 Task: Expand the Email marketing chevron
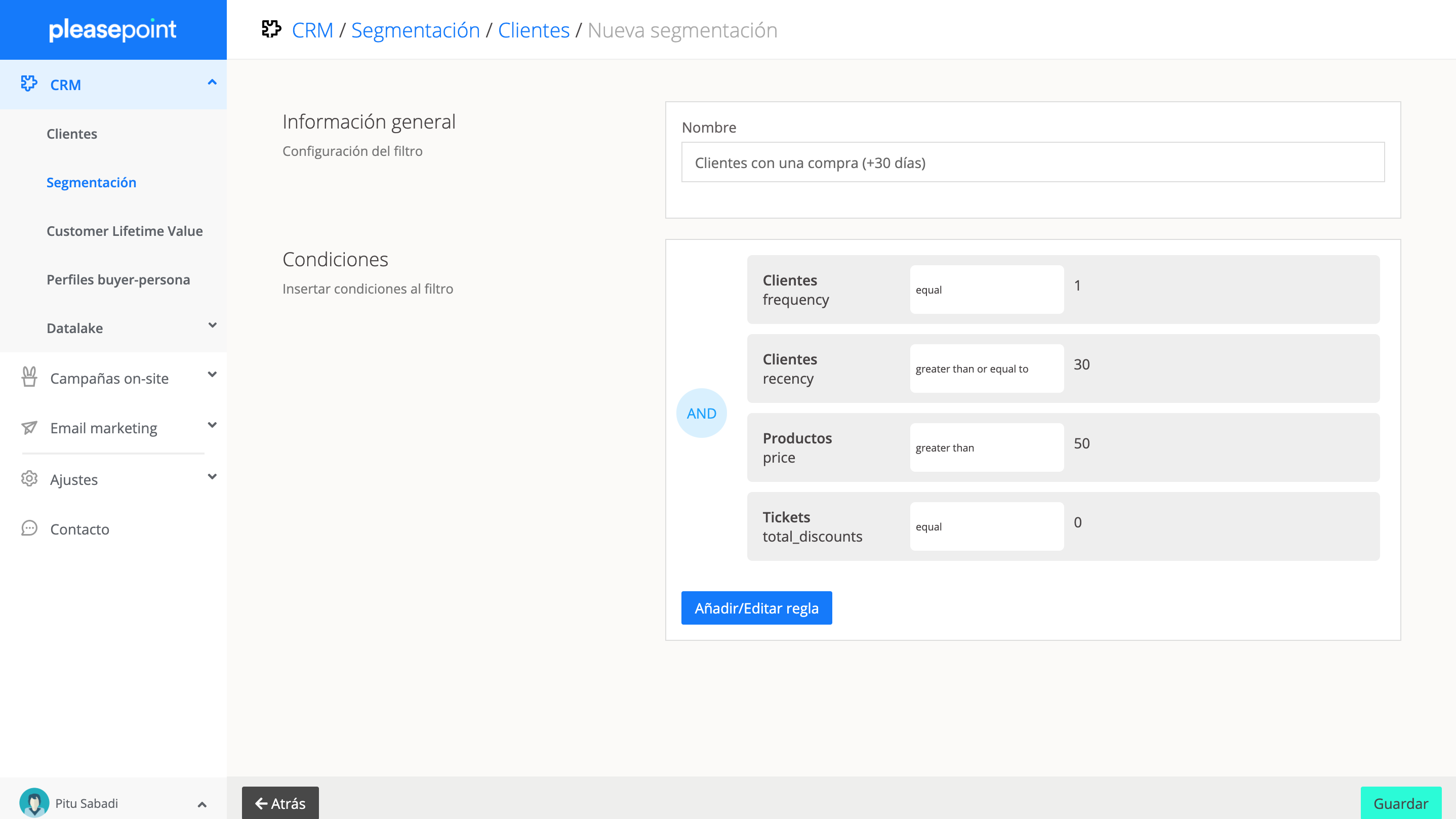(x=212, y=425)
